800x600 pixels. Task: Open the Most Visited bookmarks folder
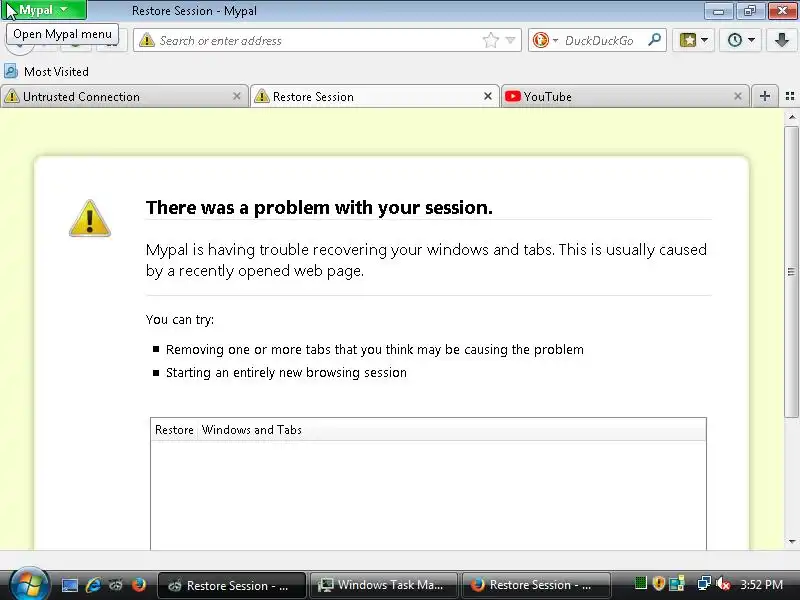tap(46, 71)
